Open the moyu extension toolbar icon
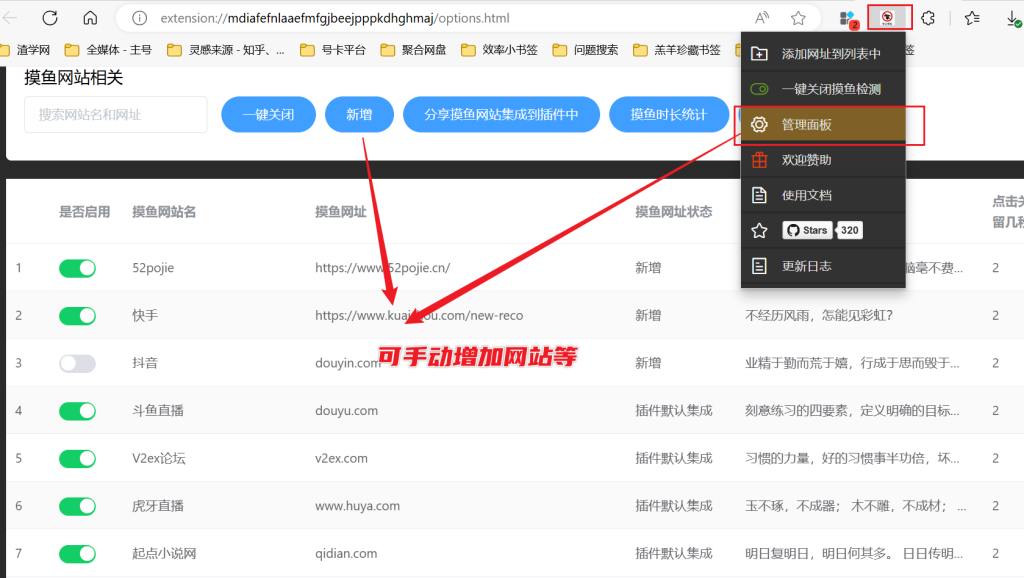Screen dimensions: 1024x578 (x=889, y=18)
